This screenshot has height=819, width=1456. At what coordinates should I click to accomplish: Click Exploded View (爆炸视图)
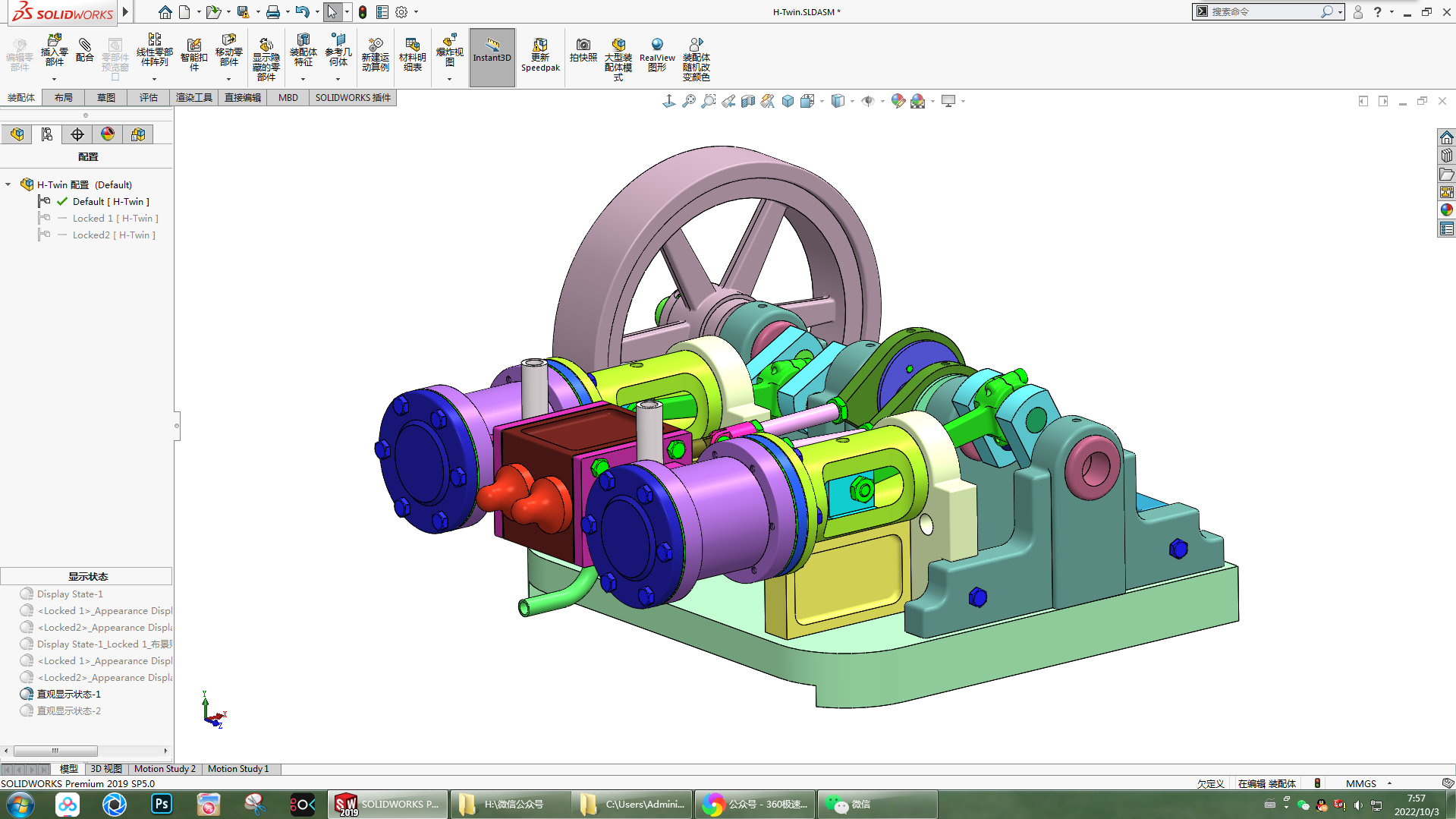(449, 50)
